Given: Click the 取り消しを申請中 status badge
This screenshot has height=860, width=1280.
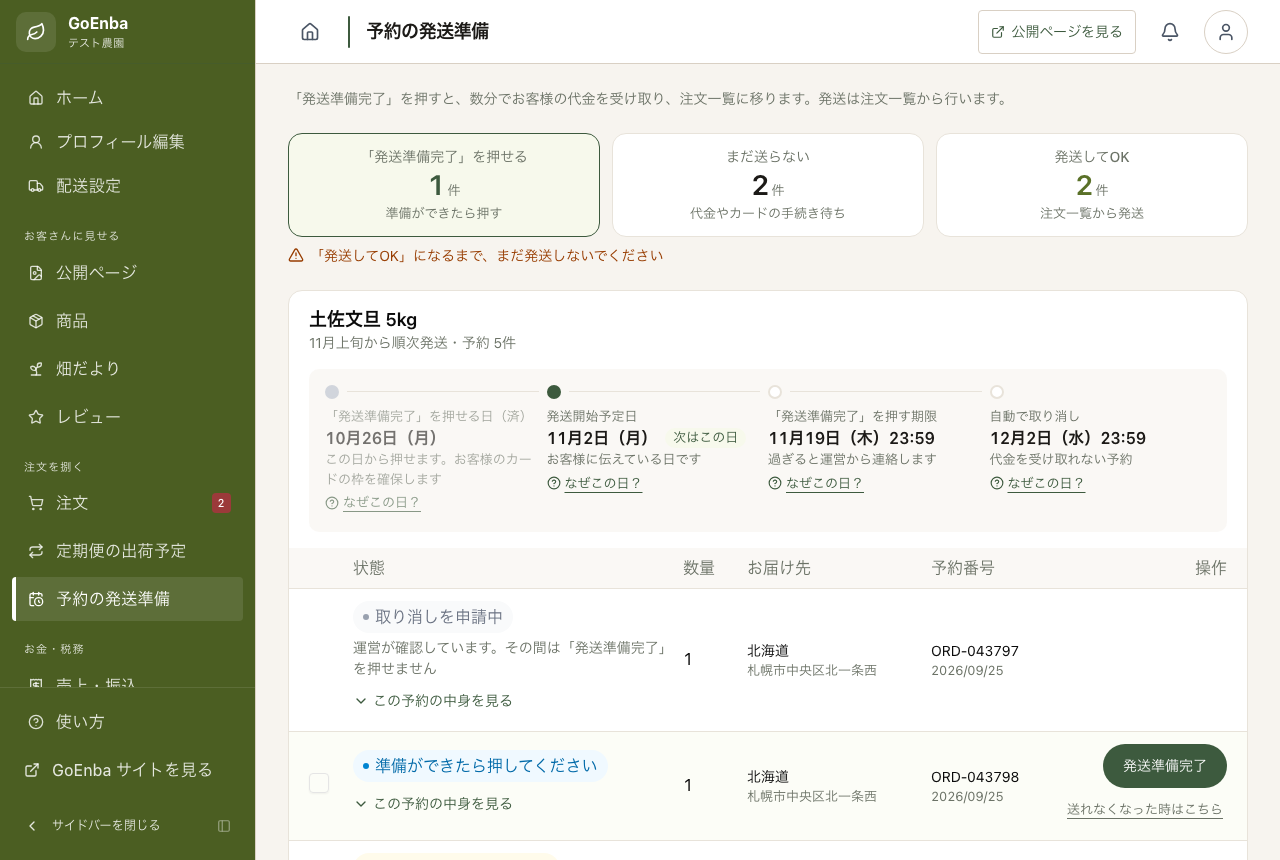Looking at the screenshot, I should coord(433,617).
